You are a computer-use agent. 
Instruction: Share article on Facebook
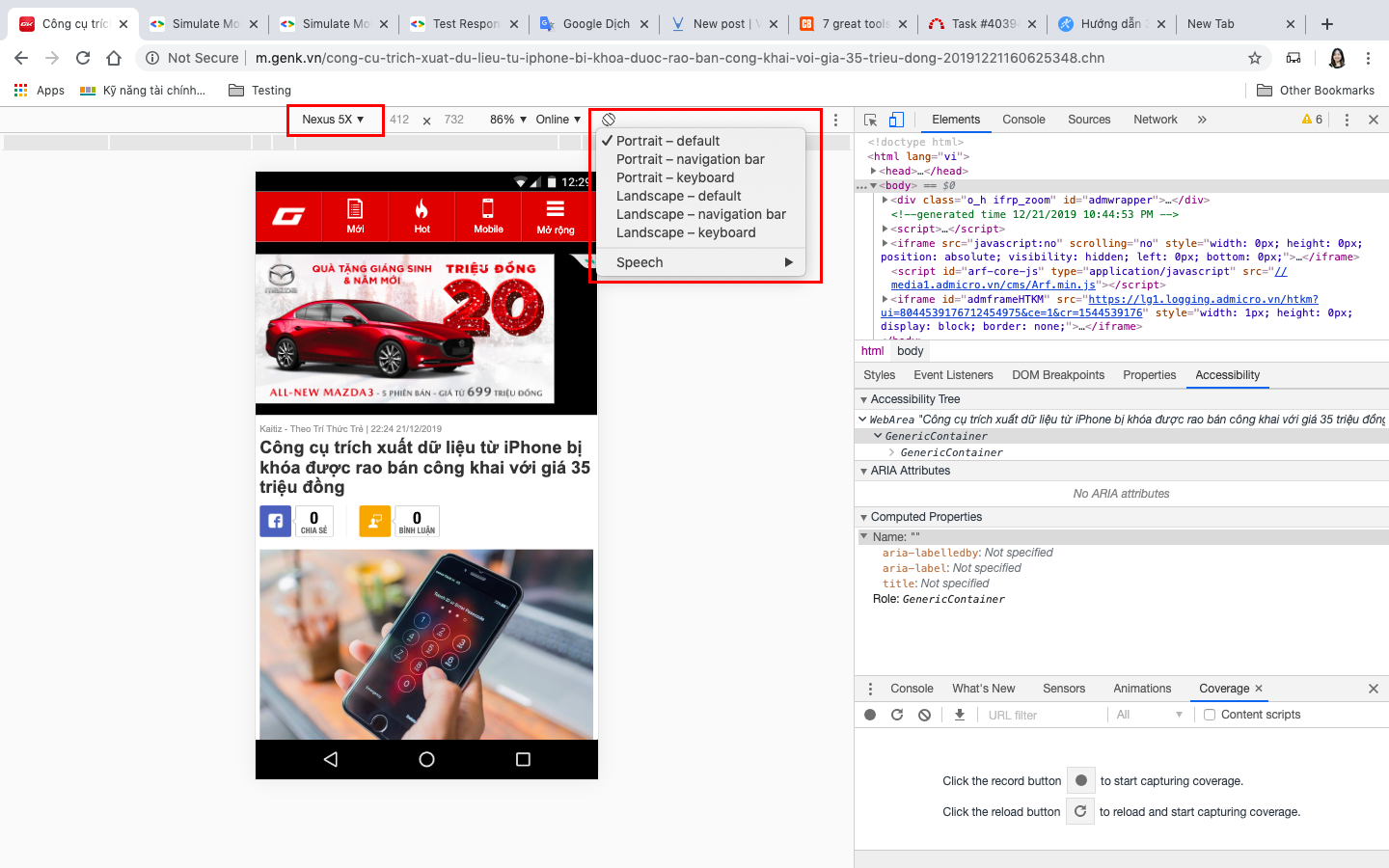[x=275, y=521]
